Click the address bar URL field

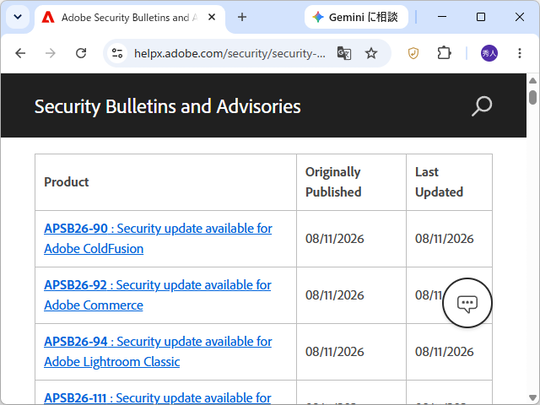(229, 53)
